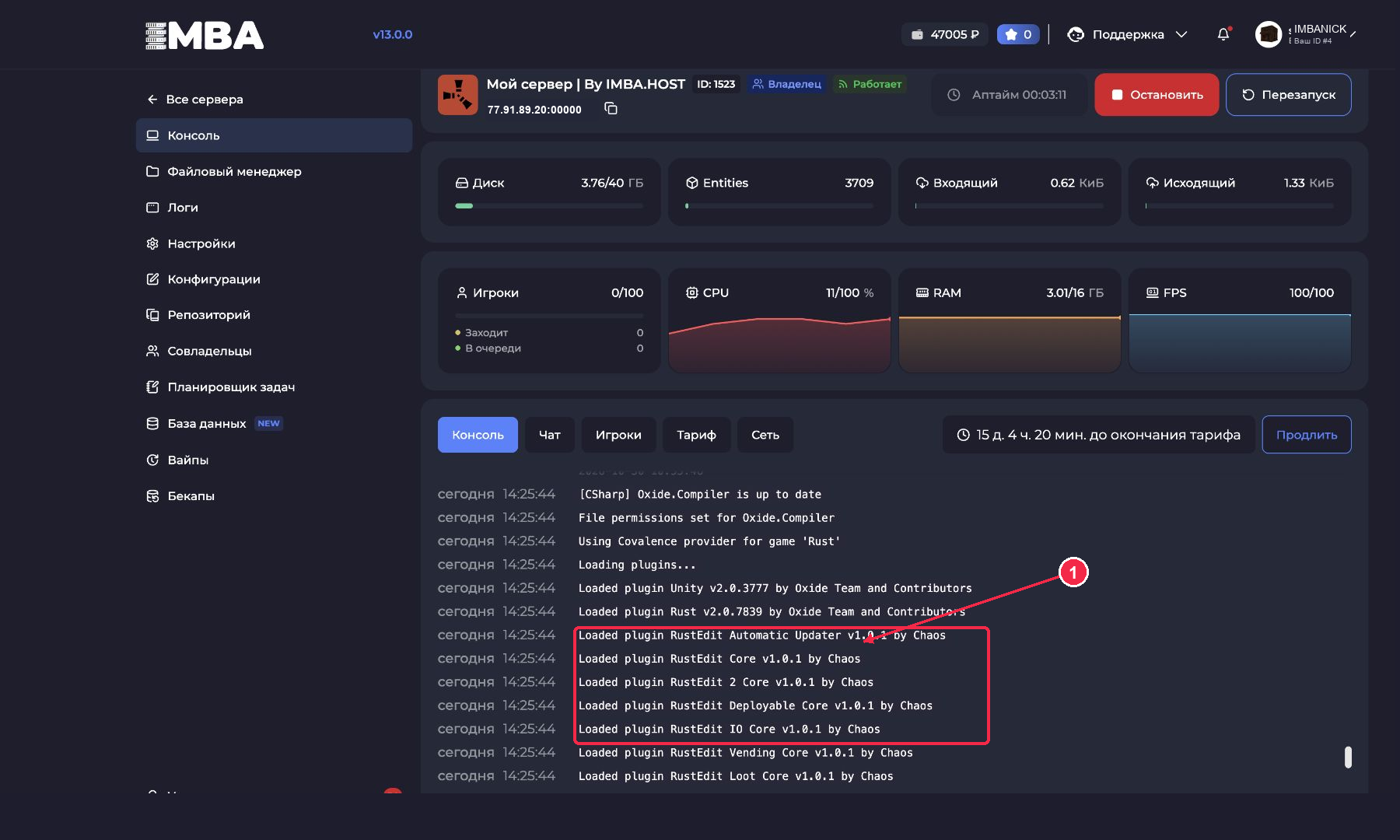
Task: Copy the server IP address
Action: [611, 109]
